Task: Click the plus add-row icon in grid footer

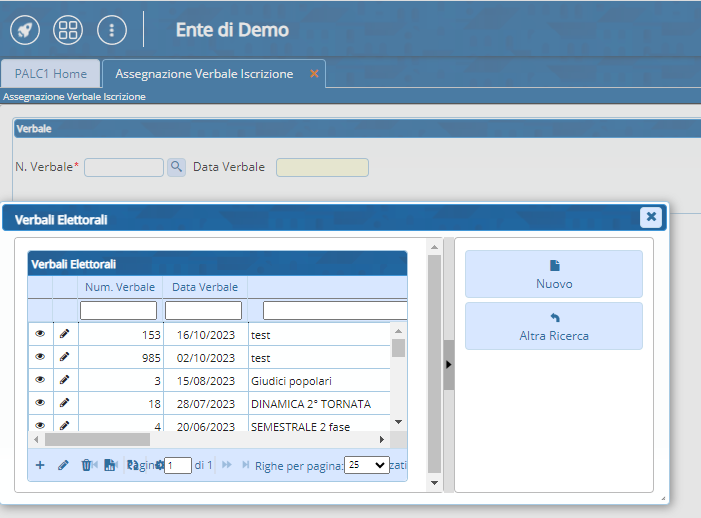Action: (x=40, y=465)
